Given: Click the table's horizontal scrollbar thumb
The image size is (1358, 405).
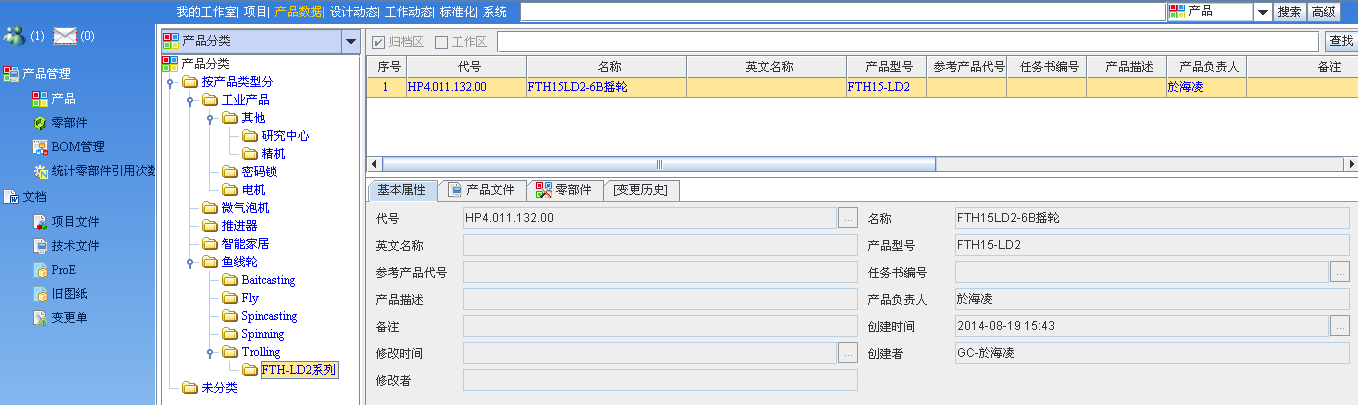Looking at the screenshot, I should click(x=658, y=164).
